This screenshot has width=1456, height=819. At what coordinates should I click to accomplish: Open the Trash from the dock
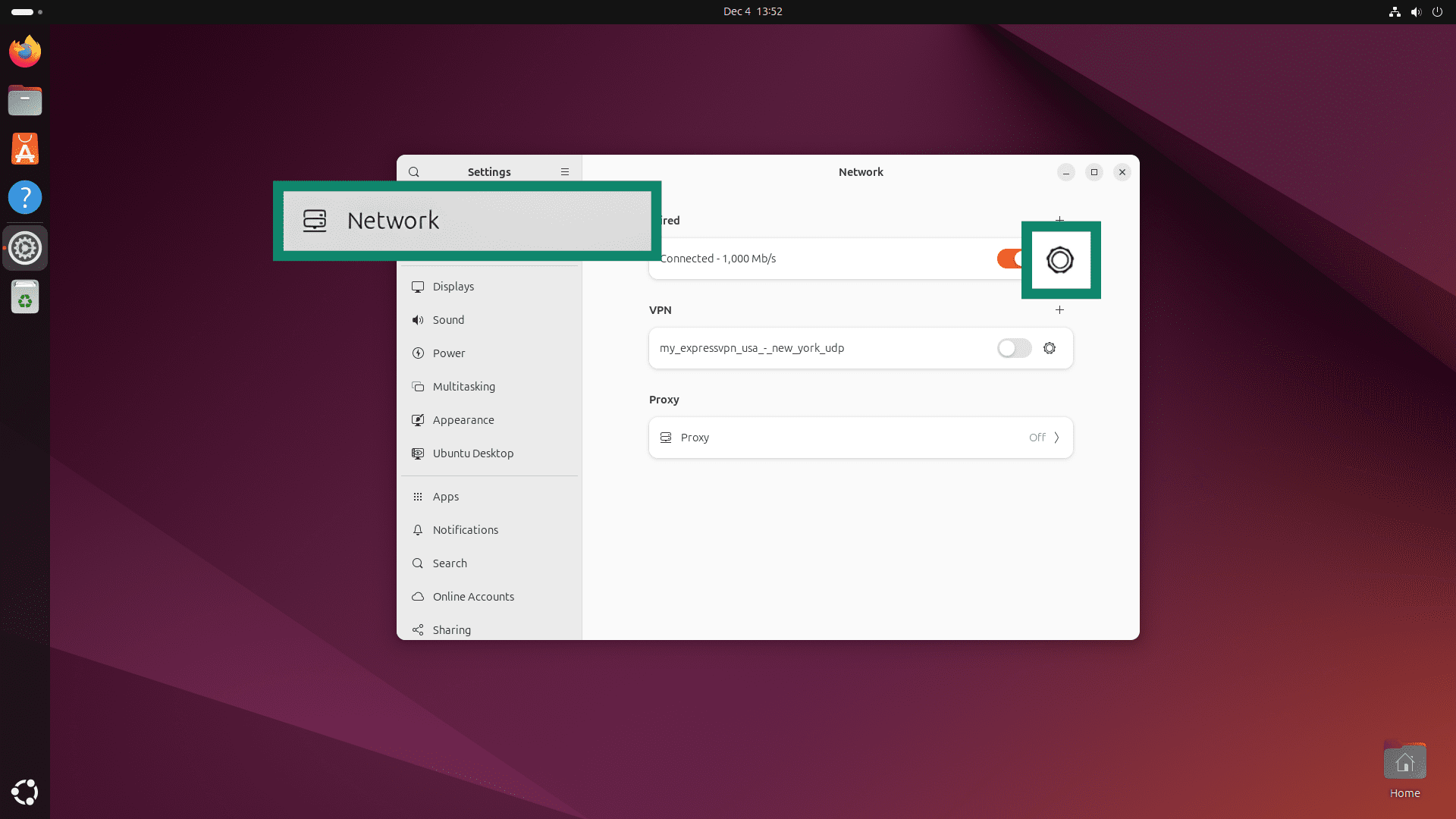point(25,297)
